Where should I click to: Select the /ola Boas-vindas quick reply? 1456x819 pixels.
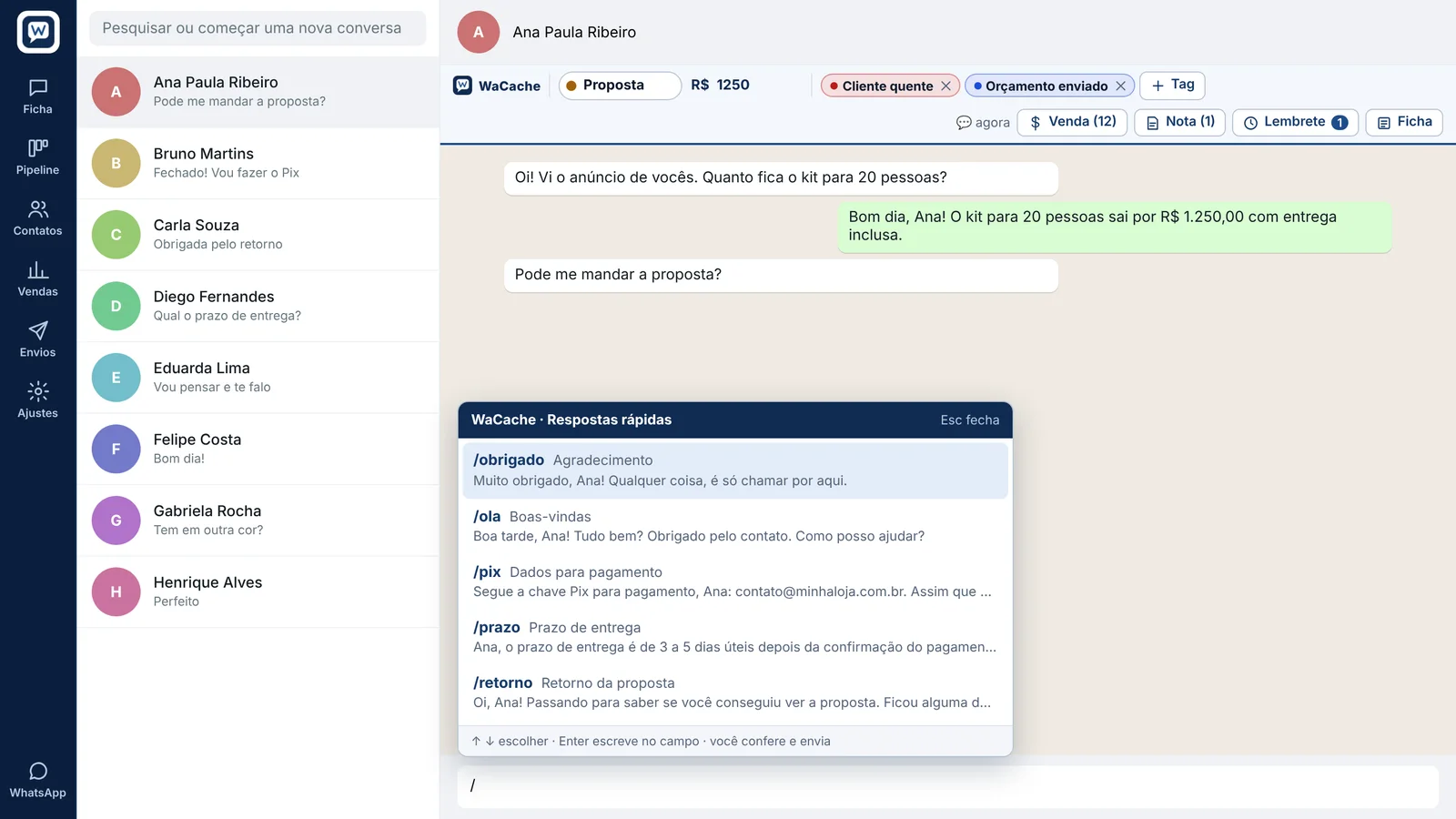735,526
